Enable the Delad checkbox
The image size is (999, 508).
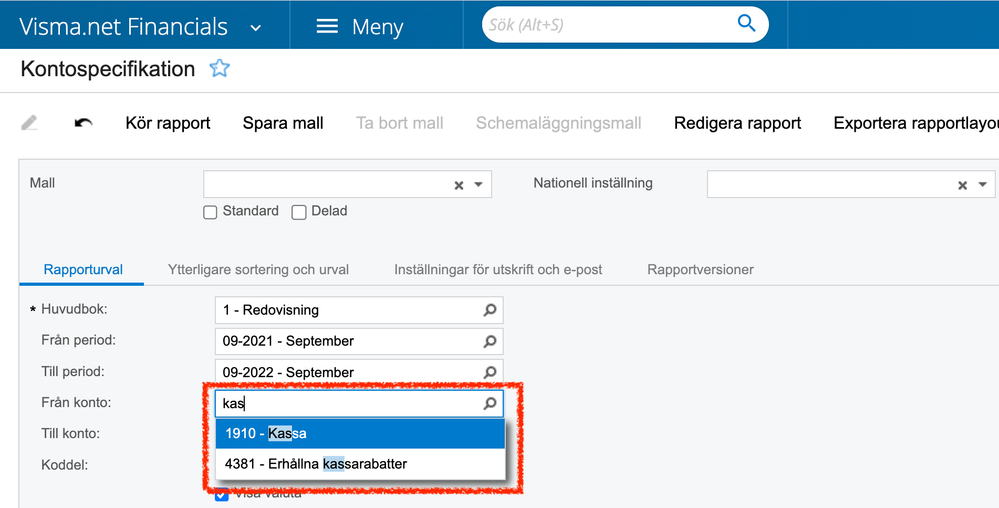(299, 212)
